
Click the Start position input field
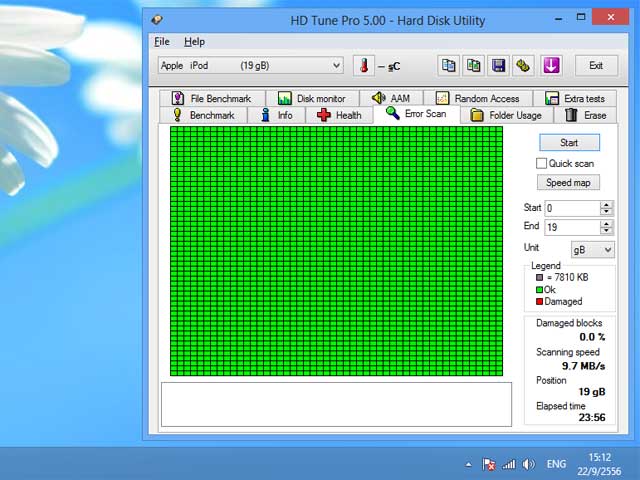click(x=571, y=208)
